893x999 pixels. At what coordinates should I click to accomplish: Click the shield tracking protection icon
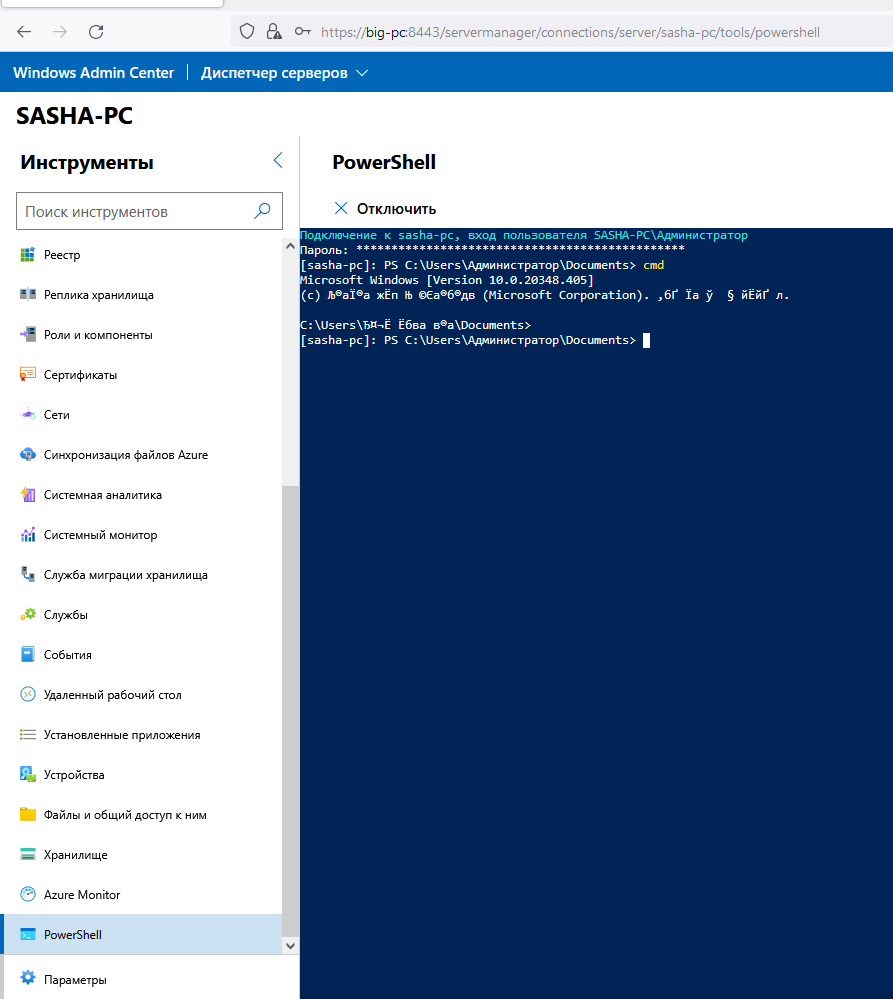coord(247,31)
